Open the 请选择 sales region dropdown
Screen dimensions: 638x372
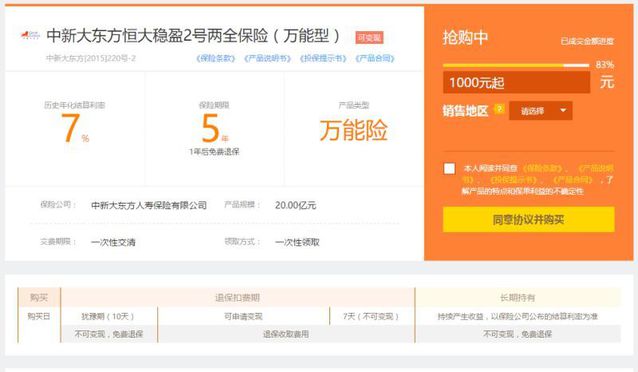pyautogui.click(x=541, y=111)
